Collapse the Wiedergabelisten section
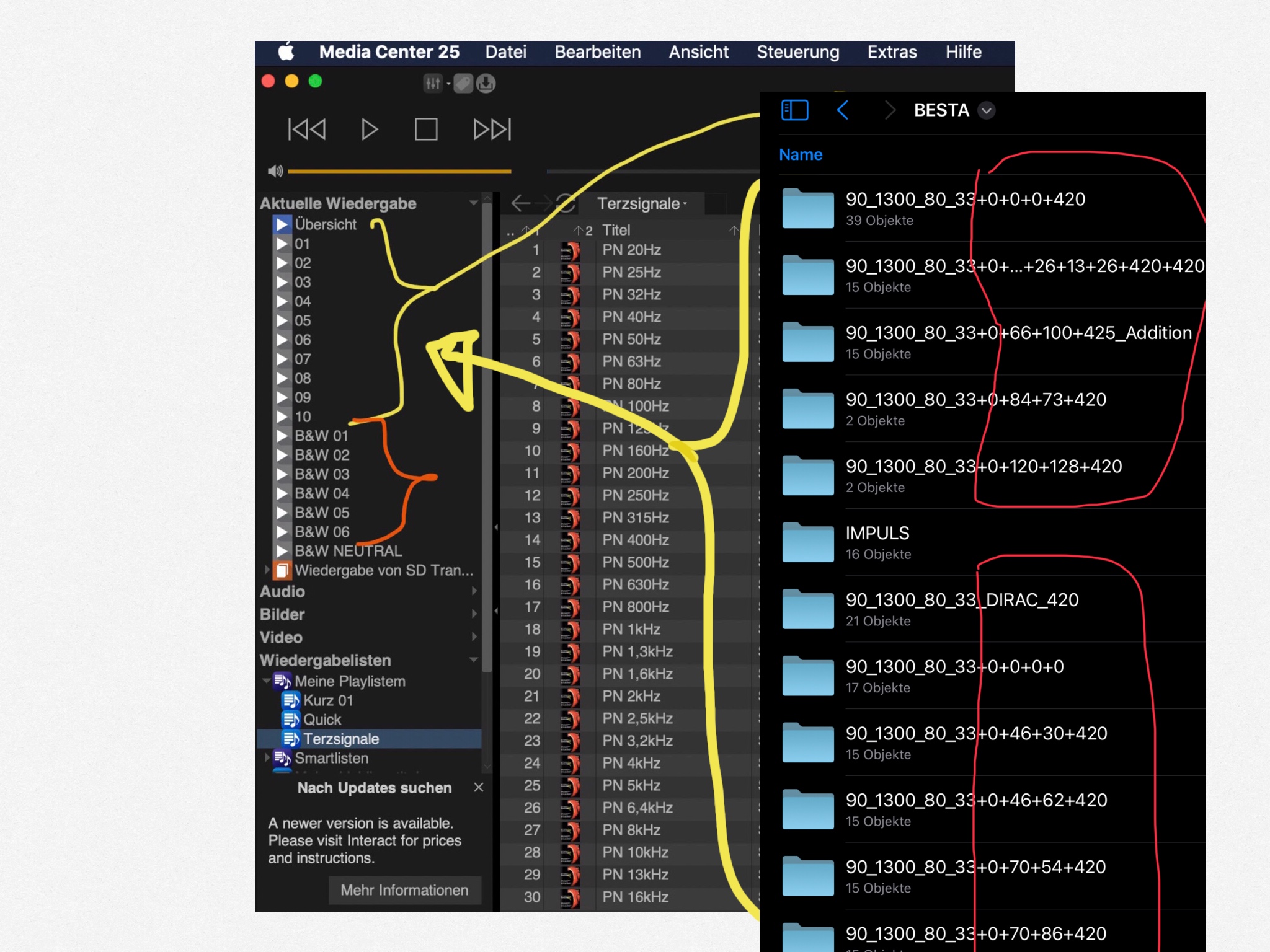1270x952 pixels. 474,660
